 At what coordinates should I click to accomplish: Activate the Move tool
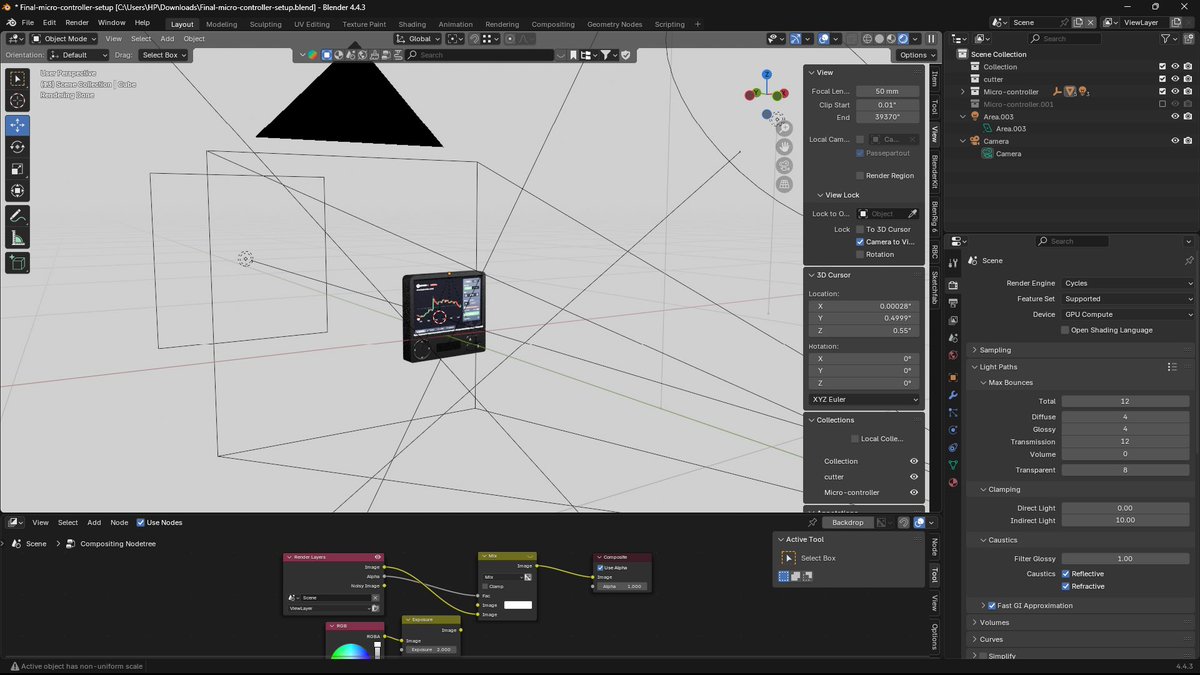click(18, 125)
